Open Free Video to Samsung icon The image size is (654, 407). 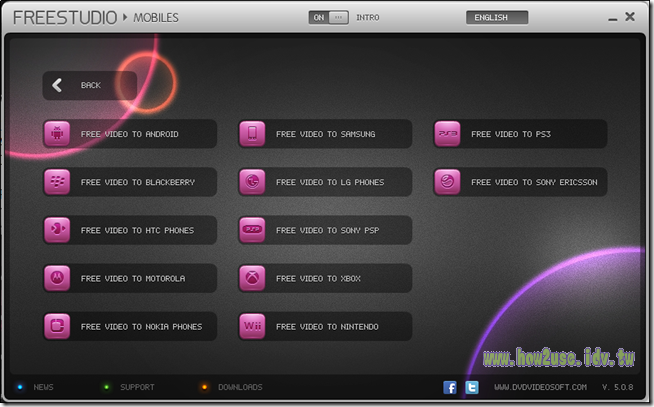[252, 134]
